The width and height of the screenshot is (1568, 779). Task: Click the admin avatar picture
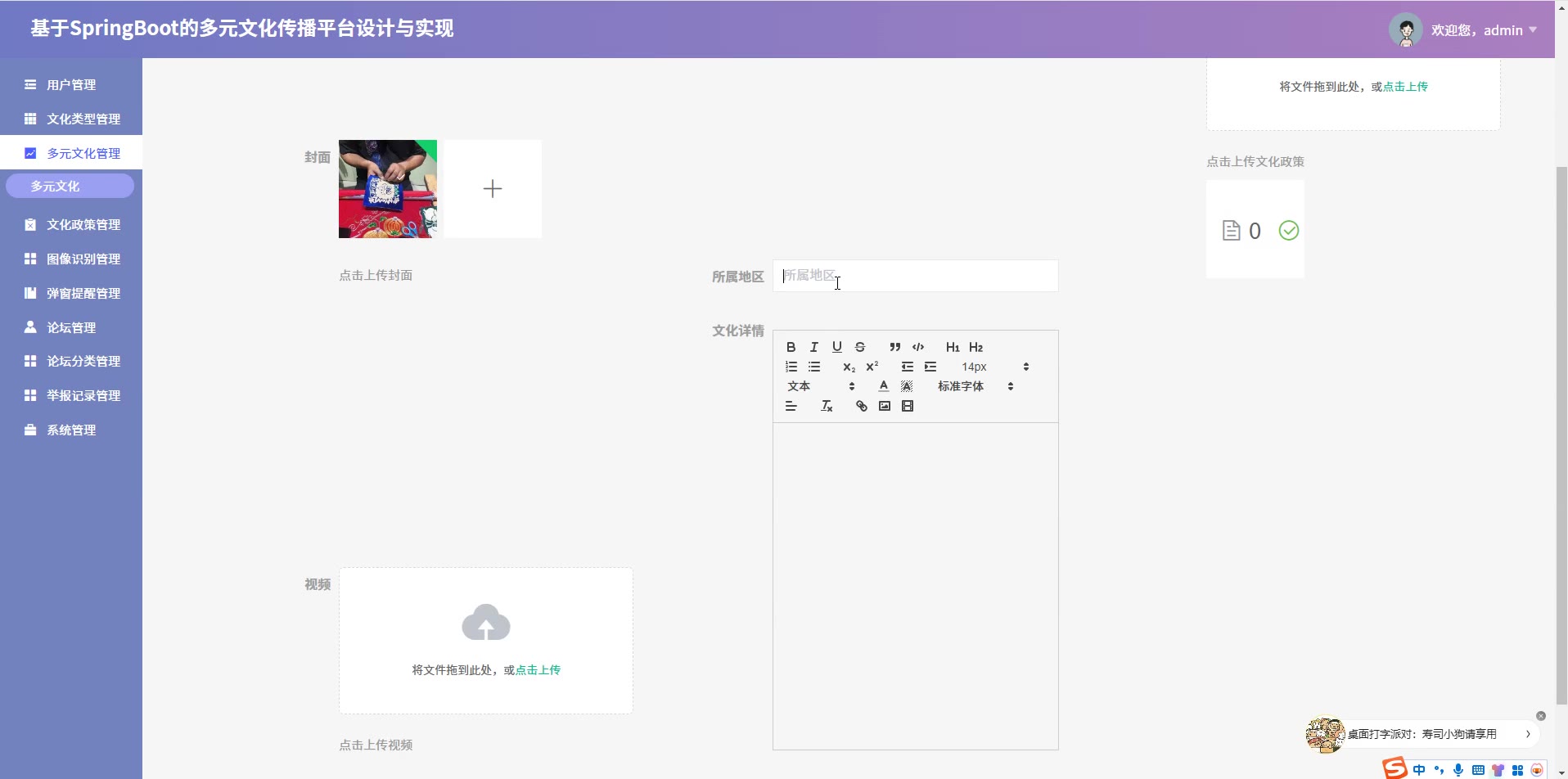coord(1406,30)
